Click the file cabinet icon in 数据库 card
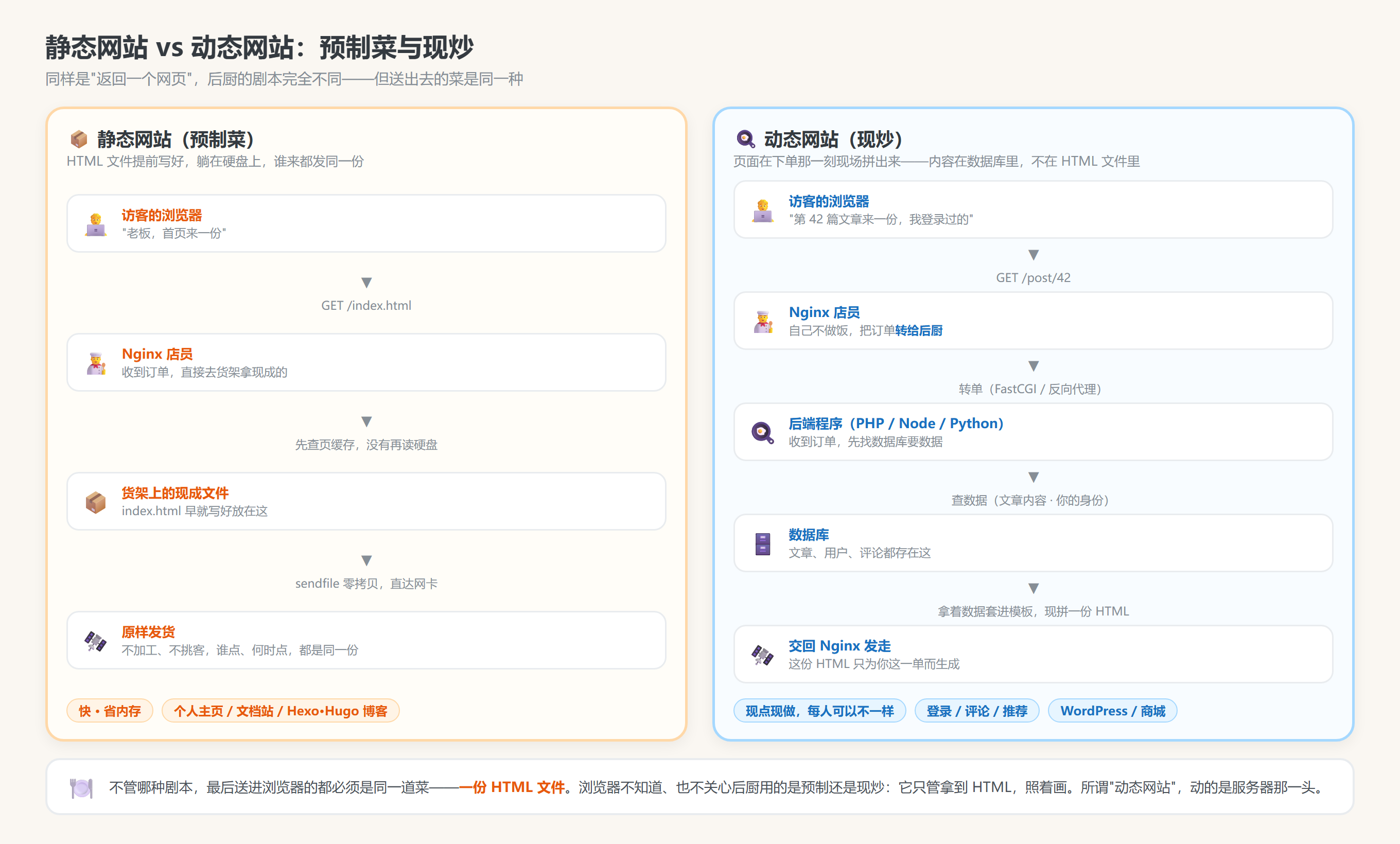The image size is (1400, 844). point(762,543)
